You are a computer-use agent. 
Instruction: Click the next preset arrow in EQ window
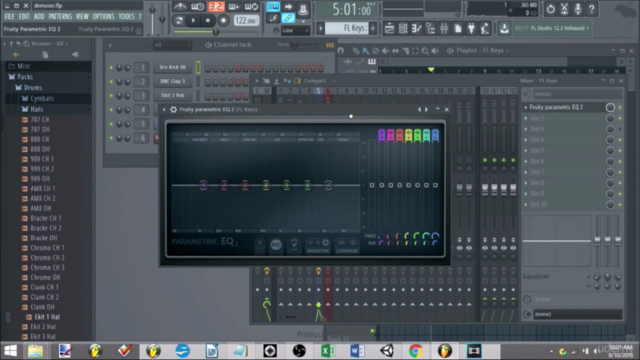(x=427, y=109)
